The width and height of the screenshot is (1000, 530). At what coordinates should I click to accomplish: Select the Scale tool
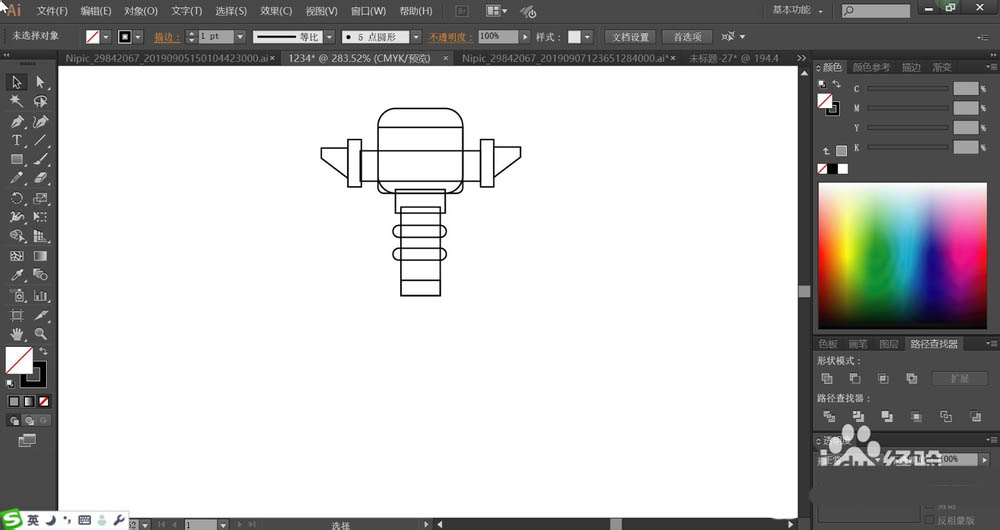[x=40, y=198]
